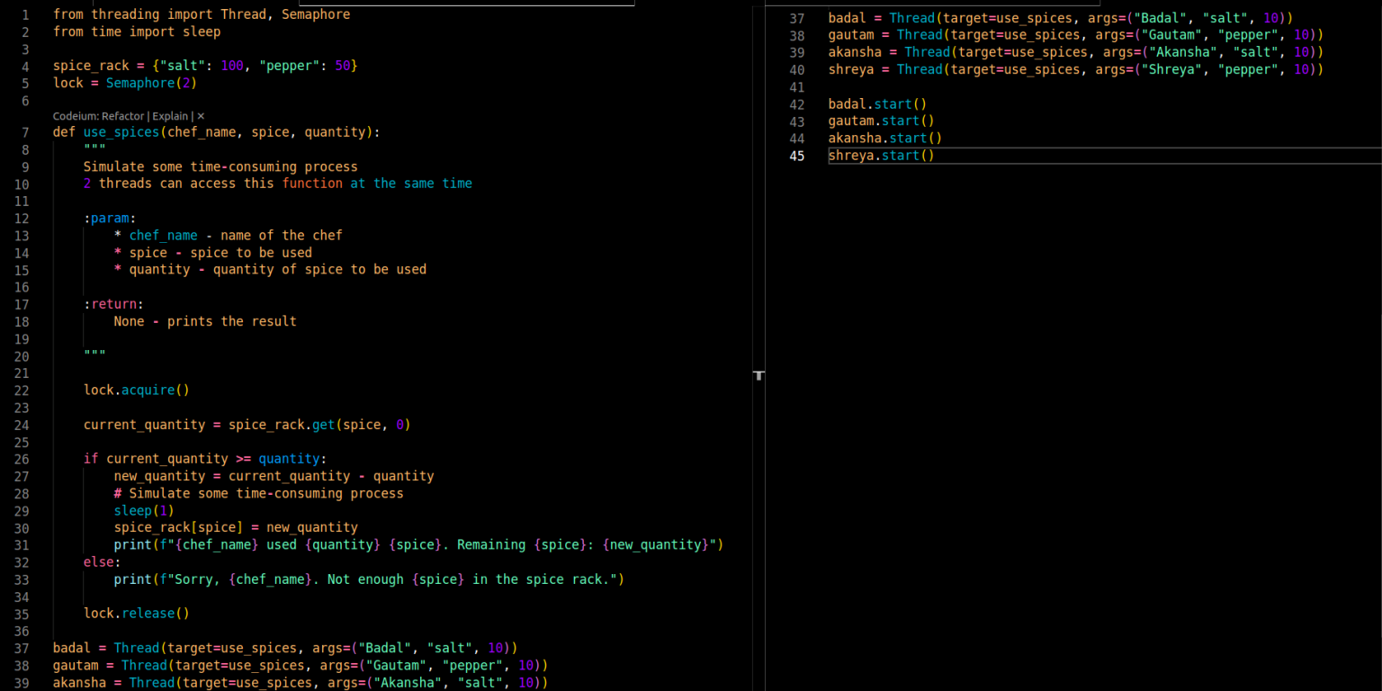Place cursor on the Semaphore import

coord(315,14)
